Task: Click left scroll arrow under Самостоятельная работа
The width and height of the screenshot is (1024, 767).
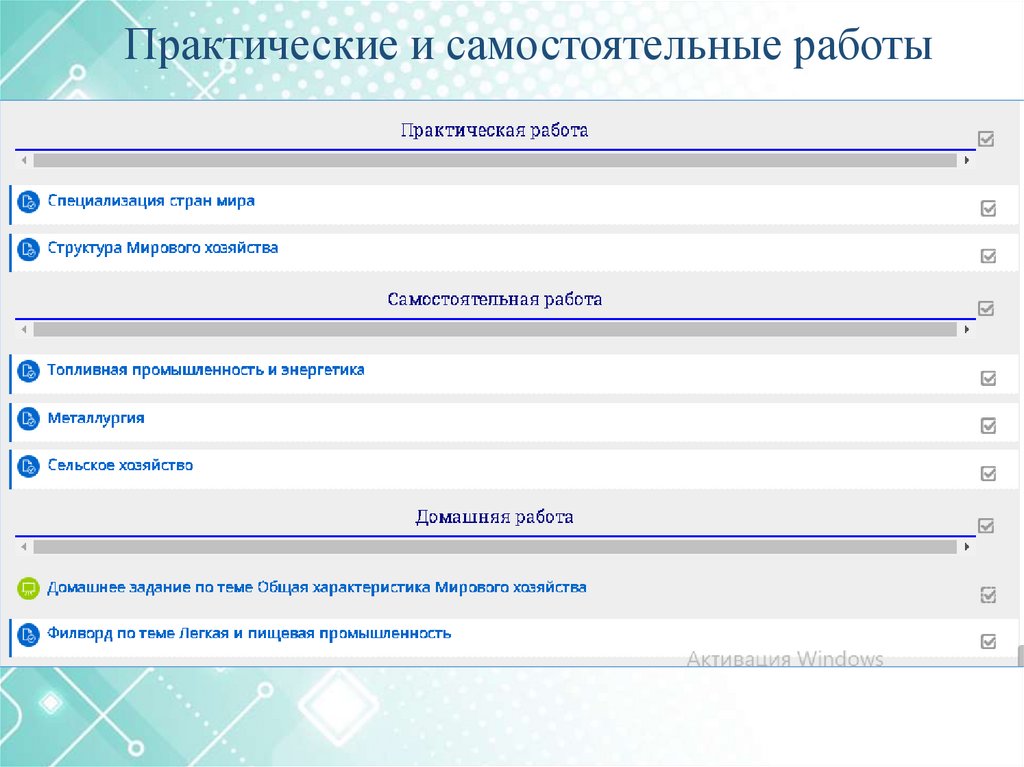Action: click(24, 329)
